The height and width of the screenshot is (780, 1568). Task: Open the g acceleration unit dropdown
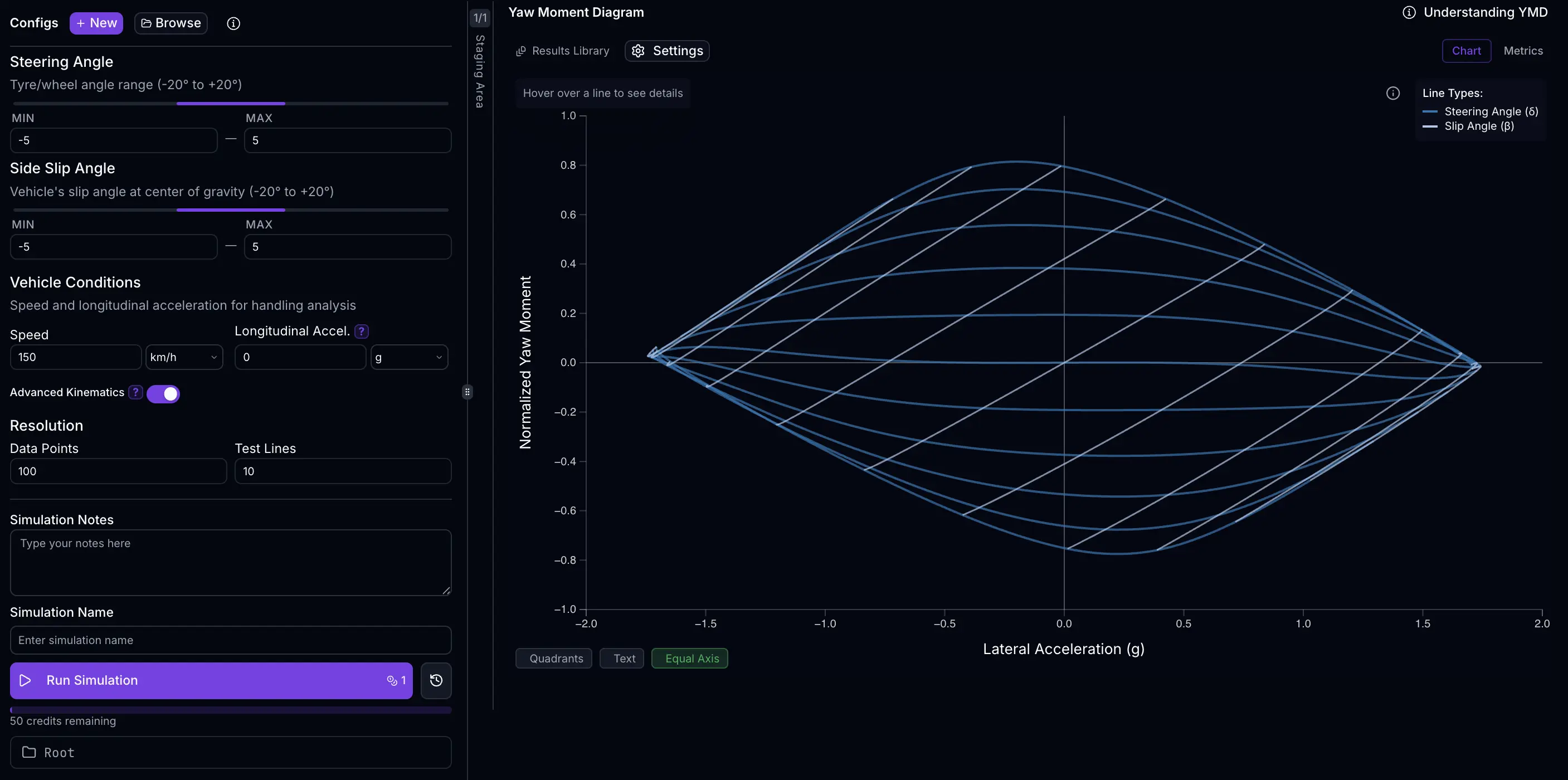tap(409, 357)
